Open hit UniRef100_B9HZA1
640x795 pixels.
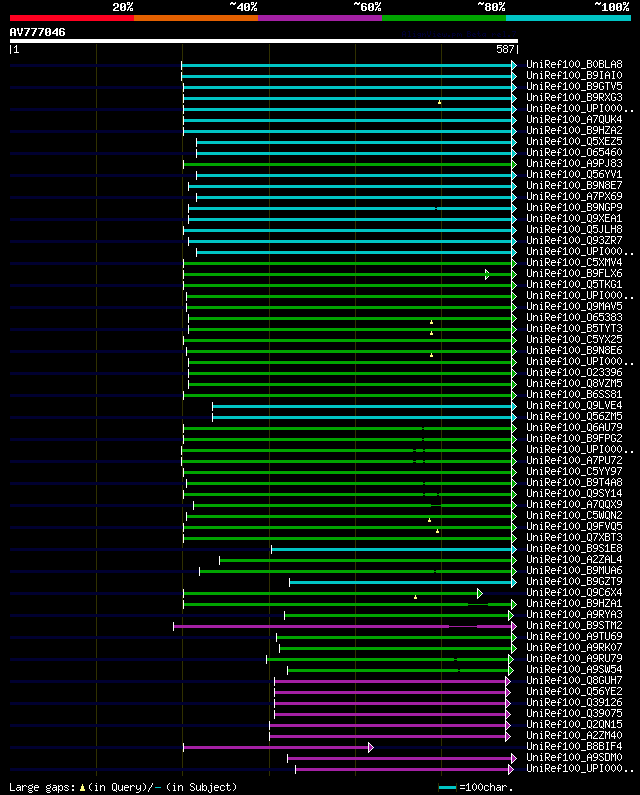pos(574,604)
